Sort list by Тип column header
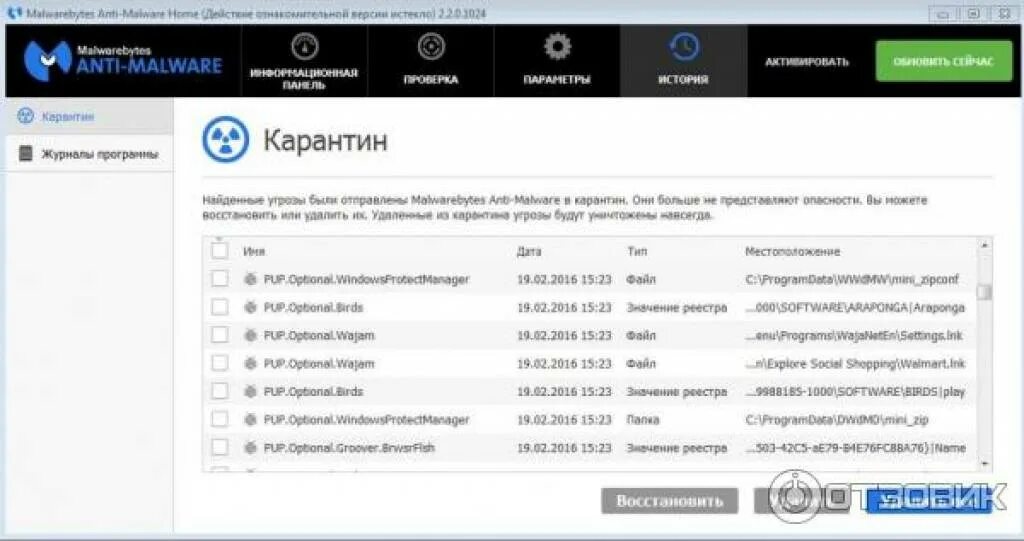Viewport: 1024px width, 541px height. 637,252
